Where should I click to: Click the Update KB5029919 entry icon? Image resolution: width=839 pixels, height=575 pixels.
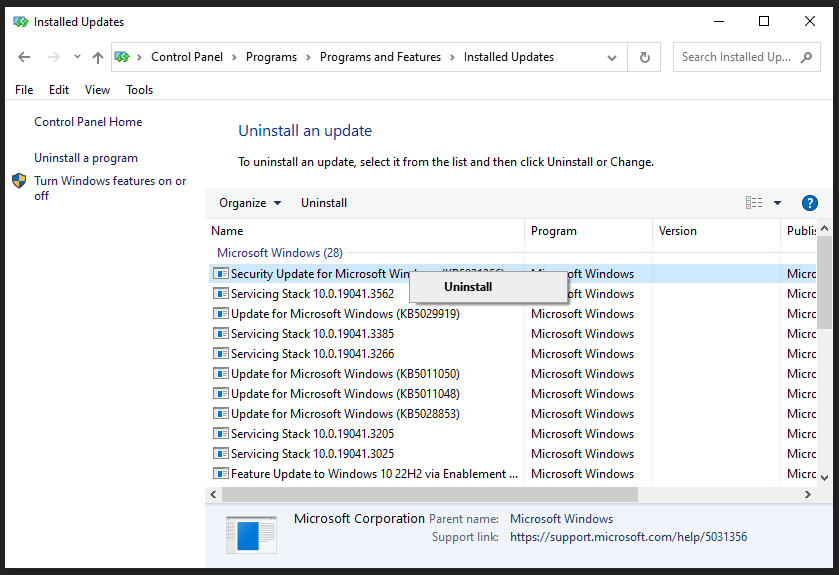click(x=221, y=314)
